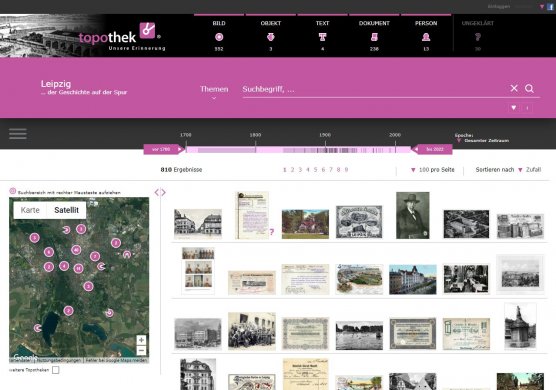Image resolution: width=556 pixels, height=390 pixels.
Task: Enable the weitere Topotheken checkbox
Action: tap(56, 370)
